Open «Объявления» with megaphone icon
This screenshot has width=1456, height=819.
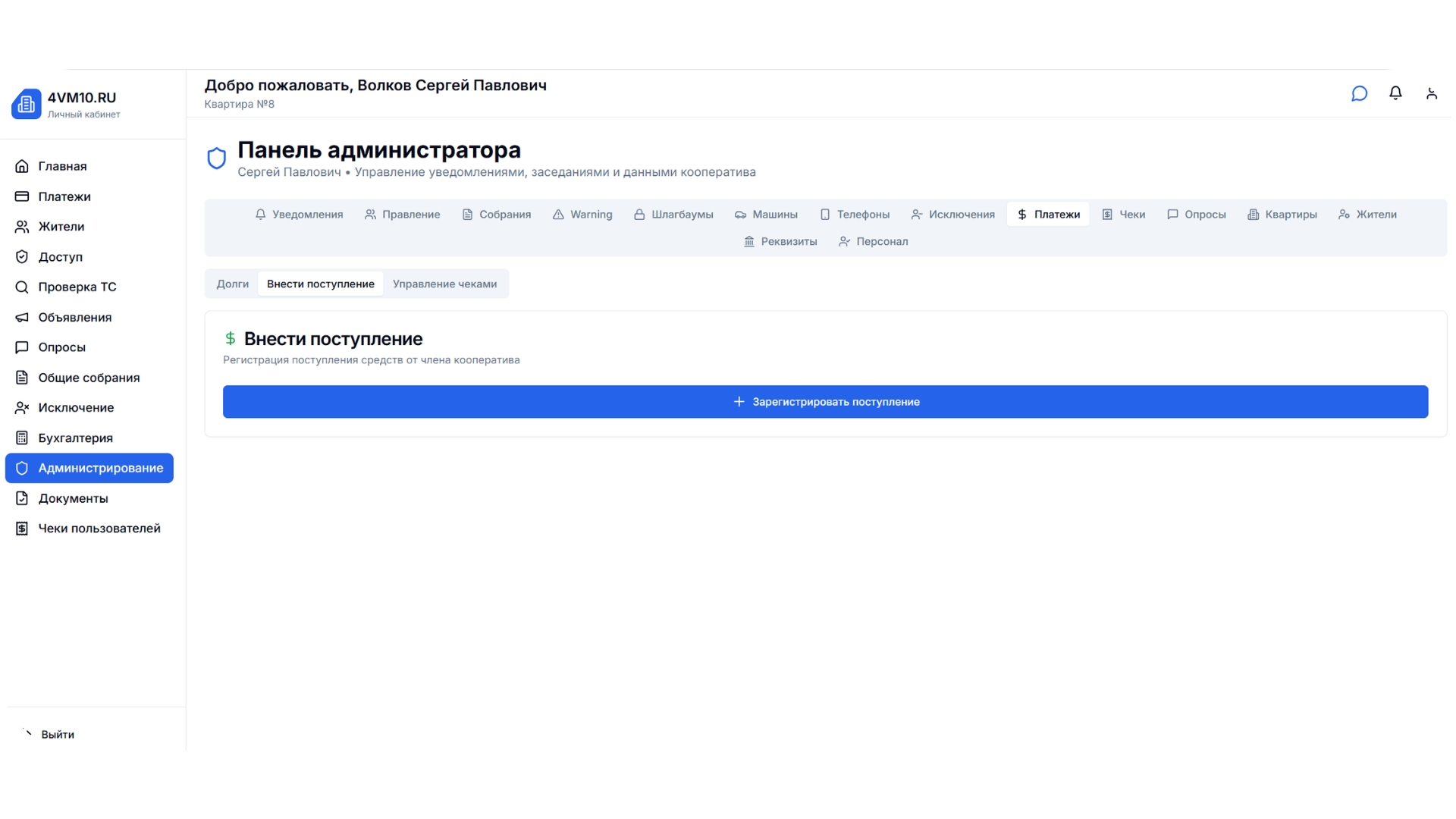[74, 317]
